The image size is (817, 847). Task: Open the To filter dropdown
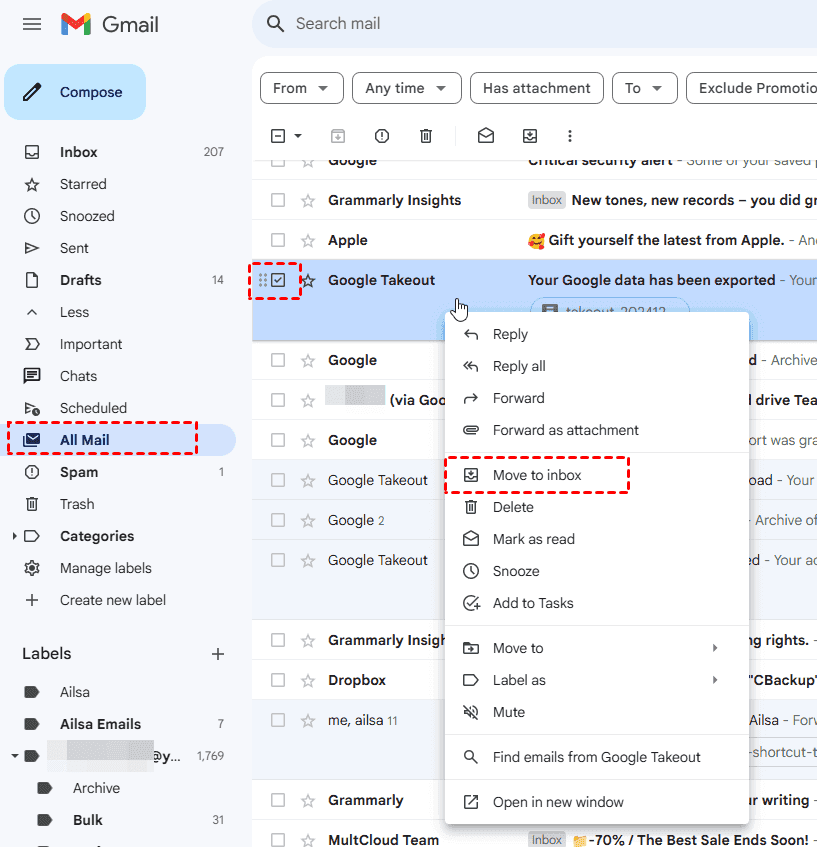644,88
